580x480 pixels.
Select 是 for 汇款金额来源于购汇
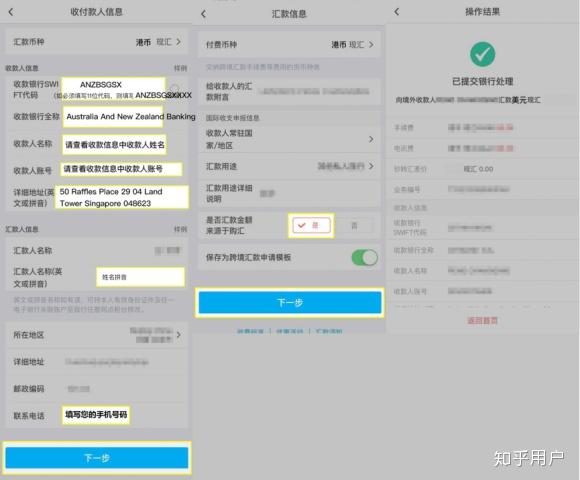(x=311, y=225)
